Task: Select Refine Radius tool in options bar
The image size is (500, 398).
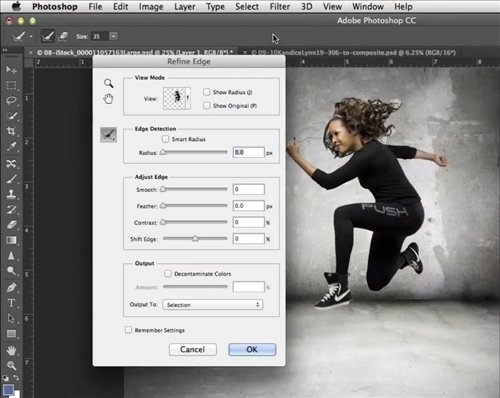Action: pos(48,36)
